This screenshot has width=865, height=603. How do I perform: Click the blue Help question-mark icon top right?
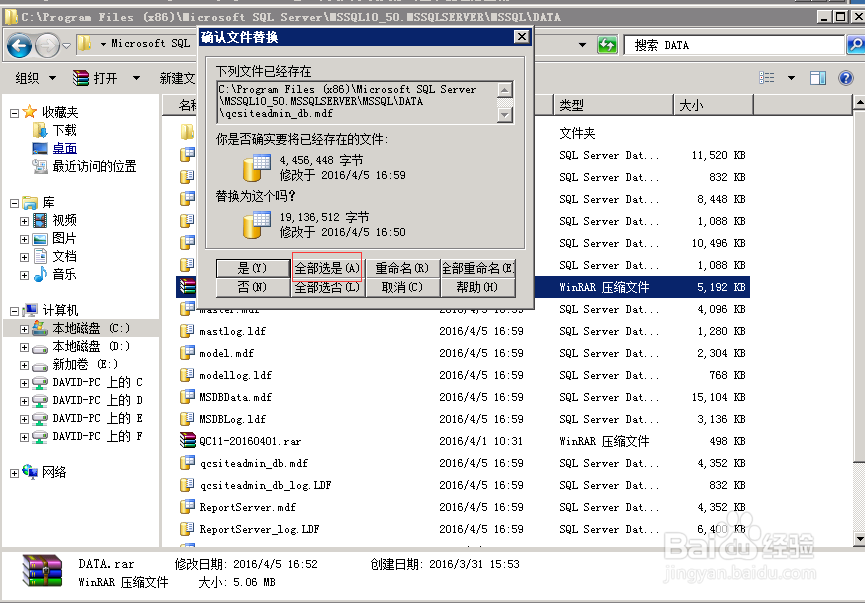point(845,76)
